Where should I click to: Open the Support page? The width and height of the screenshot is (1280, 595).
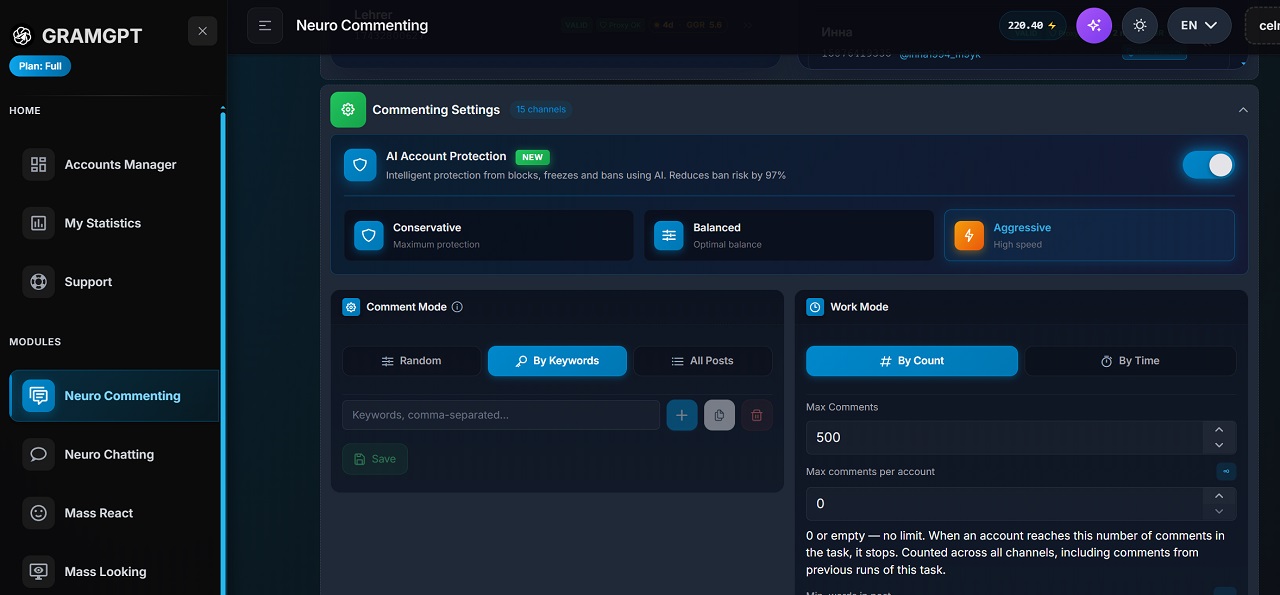[115, 282]
